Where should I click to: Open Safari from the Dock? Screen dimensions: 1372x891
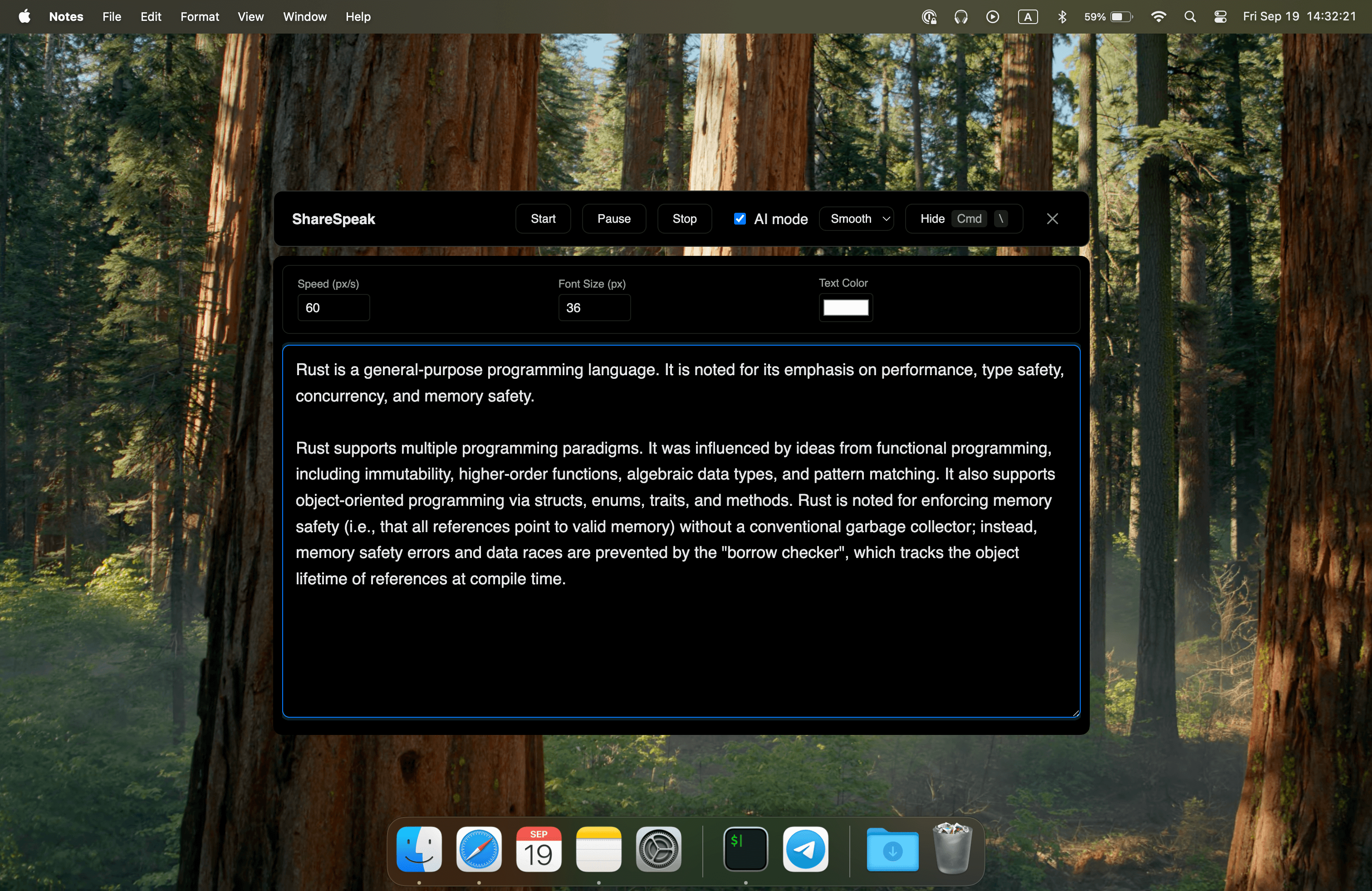pyautogui.click(x=479, y=850)
